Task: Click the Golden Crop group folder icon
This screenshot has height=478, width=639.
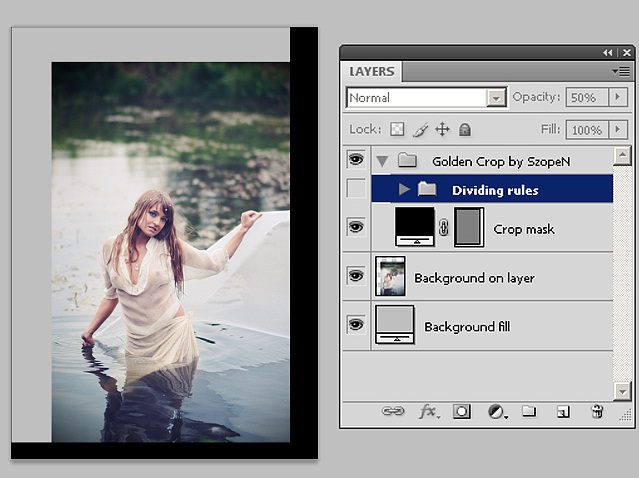Action: click(407, 160)
